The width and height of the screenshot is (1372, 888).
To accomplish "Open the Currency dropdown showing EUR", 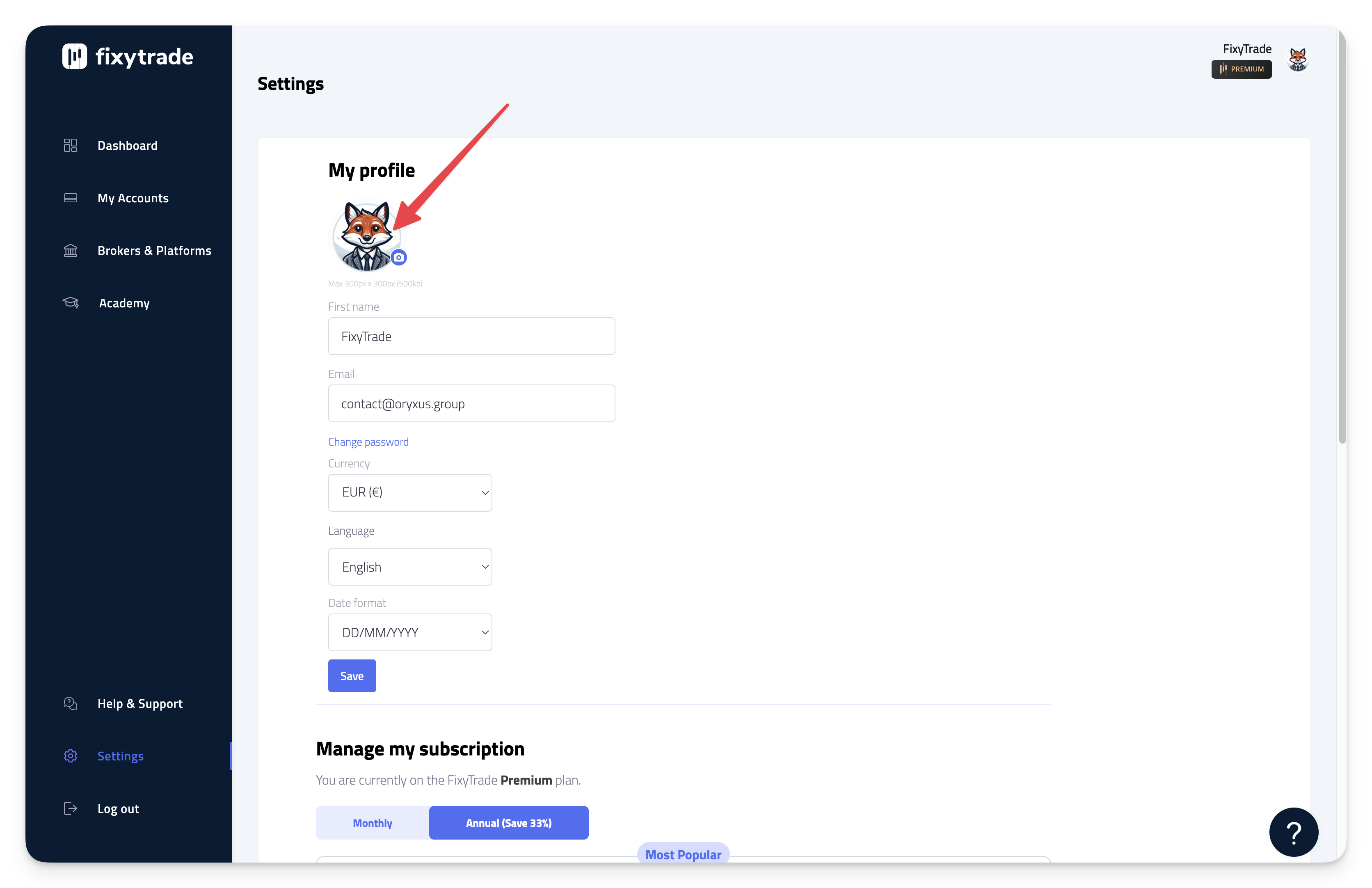I will (x=410, y=492).
